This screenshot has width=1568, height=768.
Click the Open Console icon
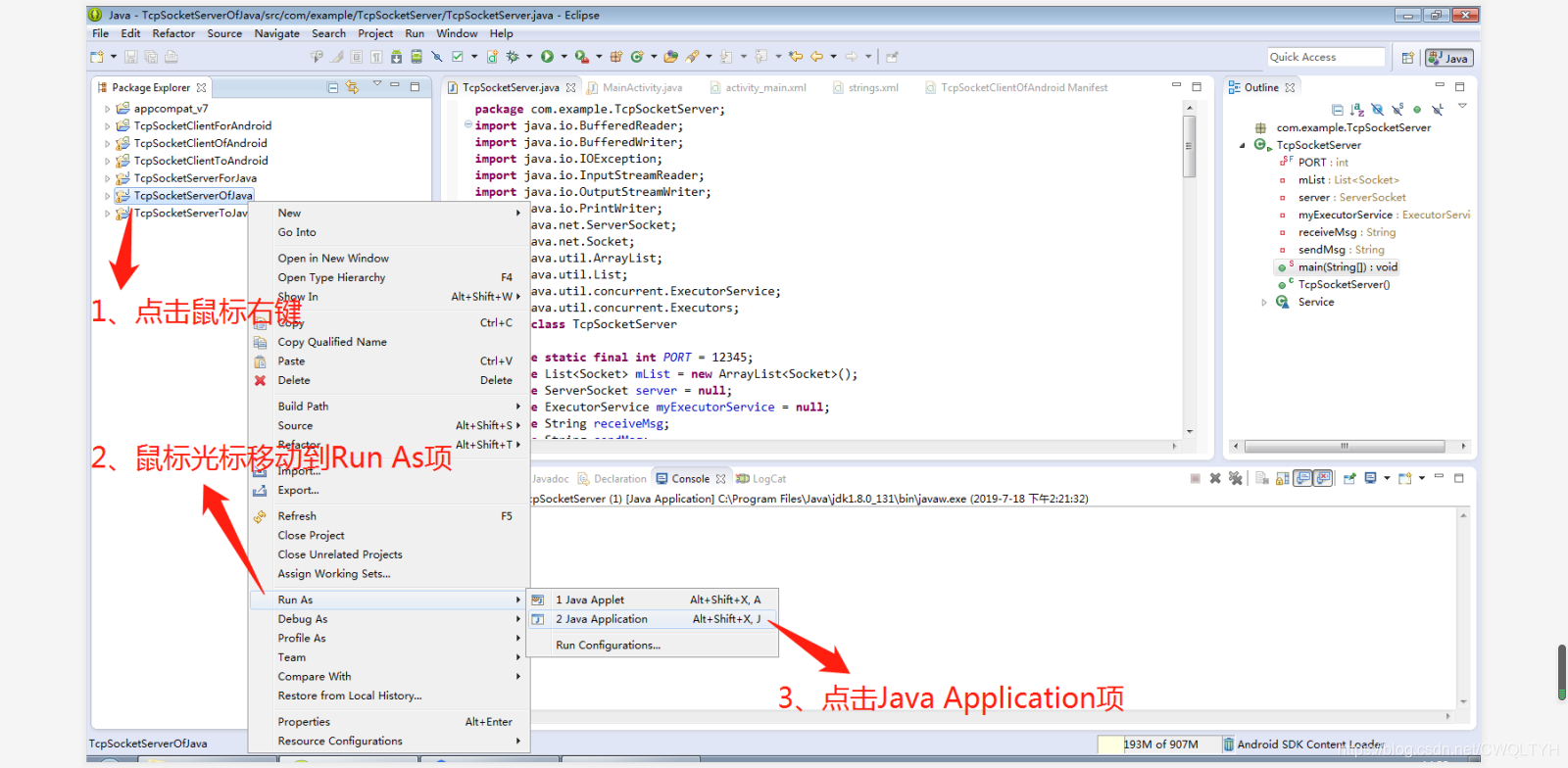[x=1405, y=478]
